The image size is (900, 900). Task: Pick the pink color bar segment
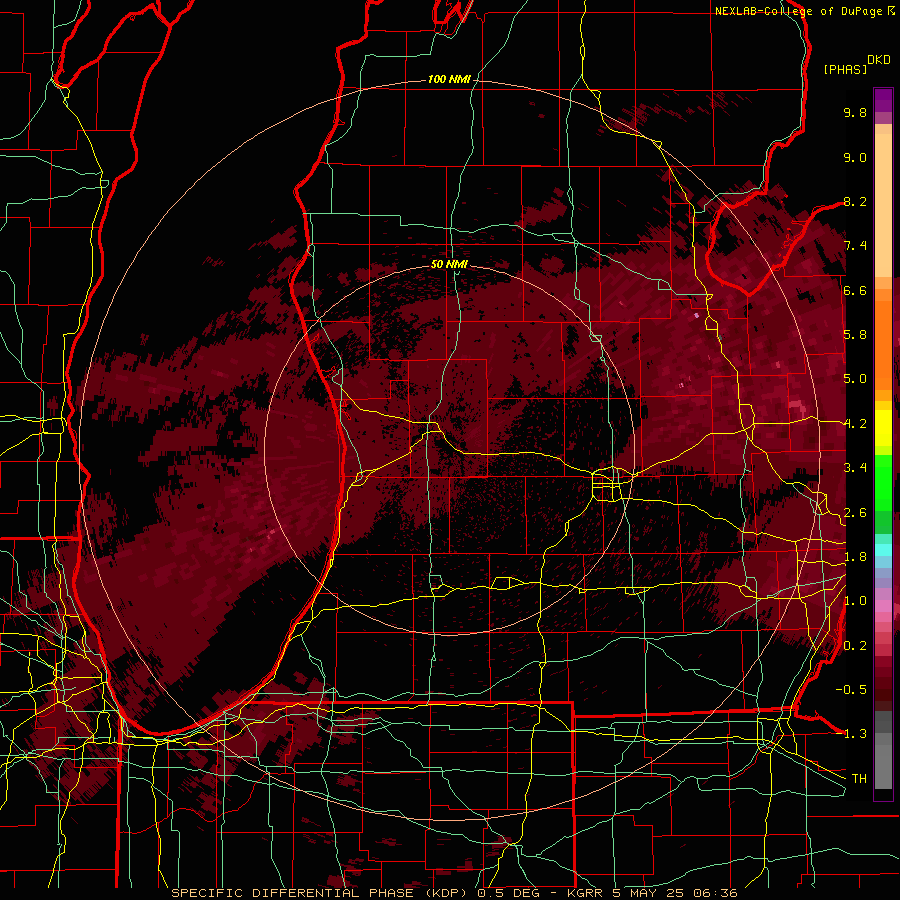(883, 607)
